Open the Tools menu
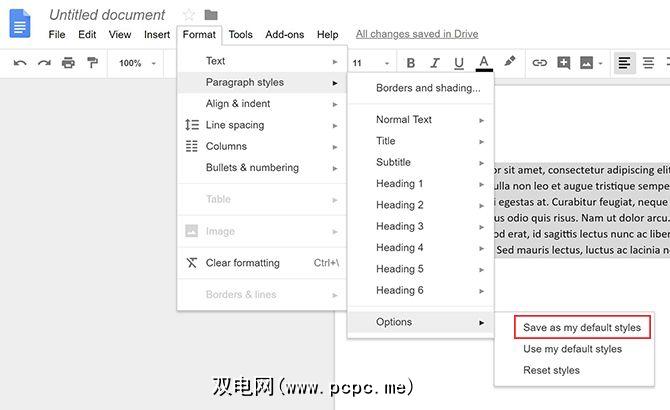The width and height of the screenshot is (670, 410). [240, 34]
